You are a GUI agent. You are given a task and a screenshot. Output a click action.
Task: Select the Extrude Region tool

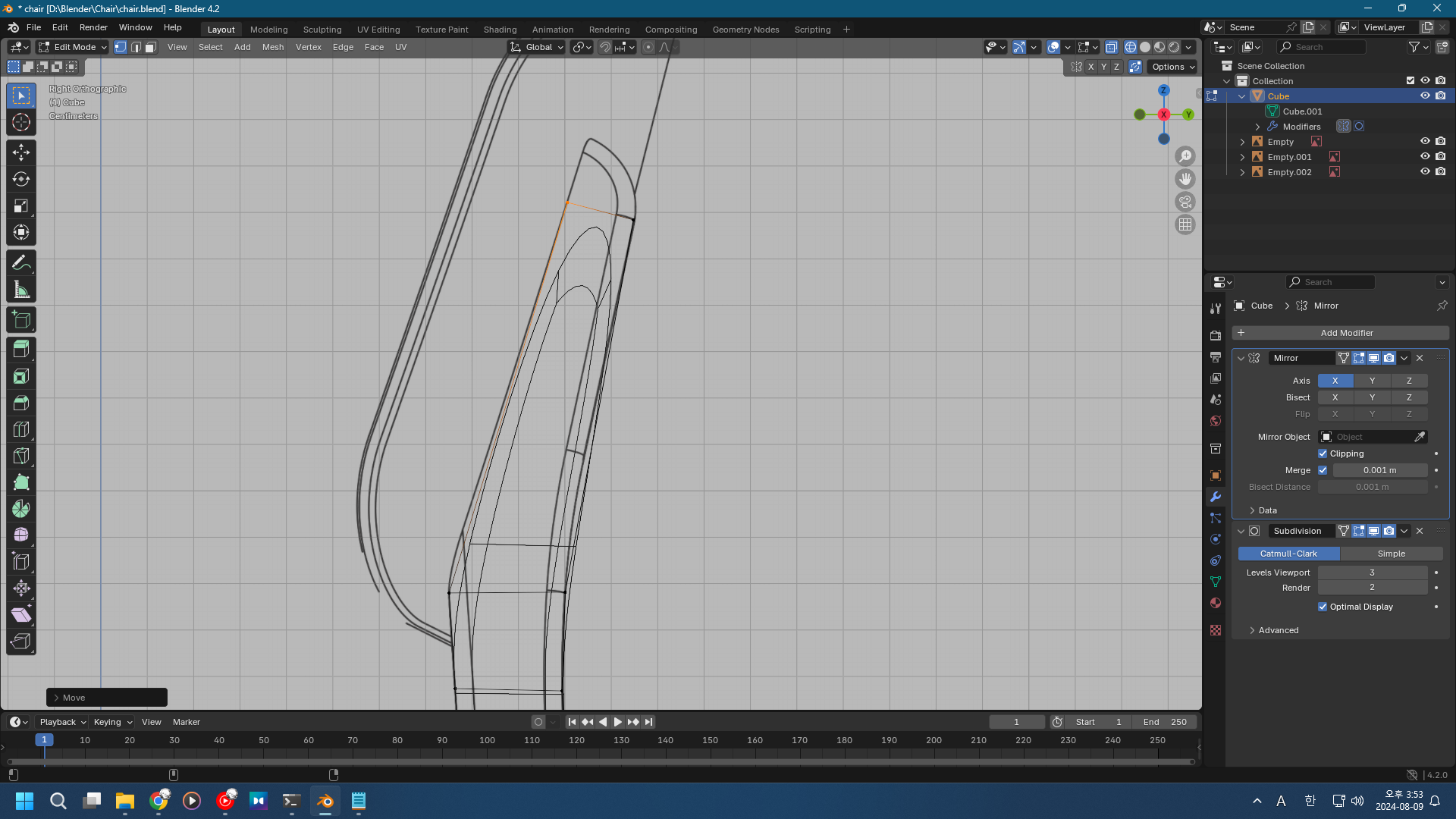[x=21, y=350]
